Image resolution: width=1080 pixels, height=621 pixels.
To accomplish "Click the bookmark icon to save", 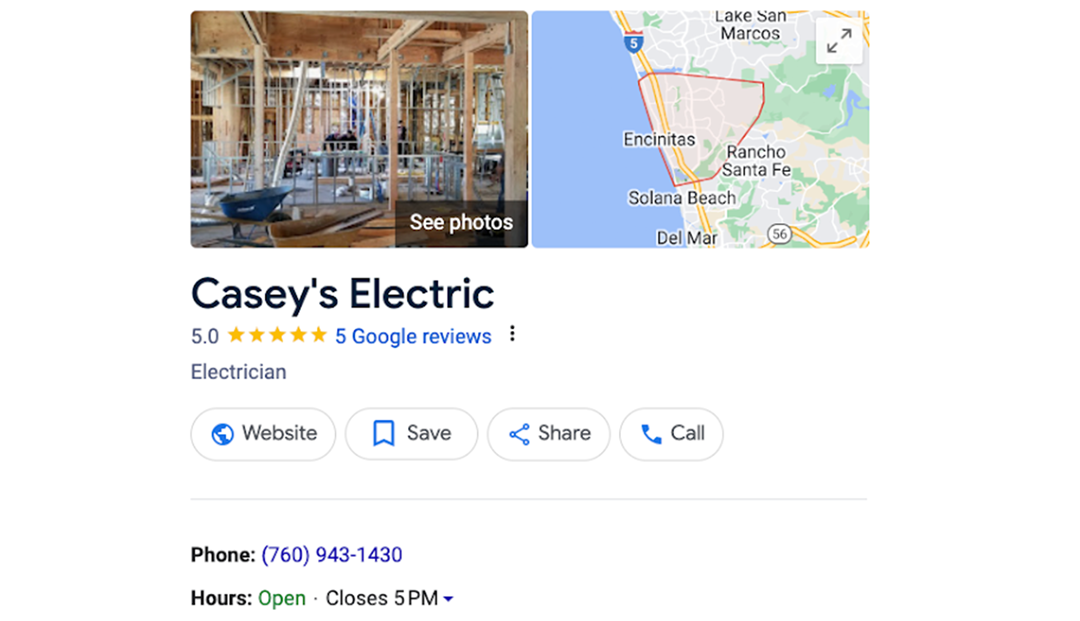I will (x=383, y=434).
